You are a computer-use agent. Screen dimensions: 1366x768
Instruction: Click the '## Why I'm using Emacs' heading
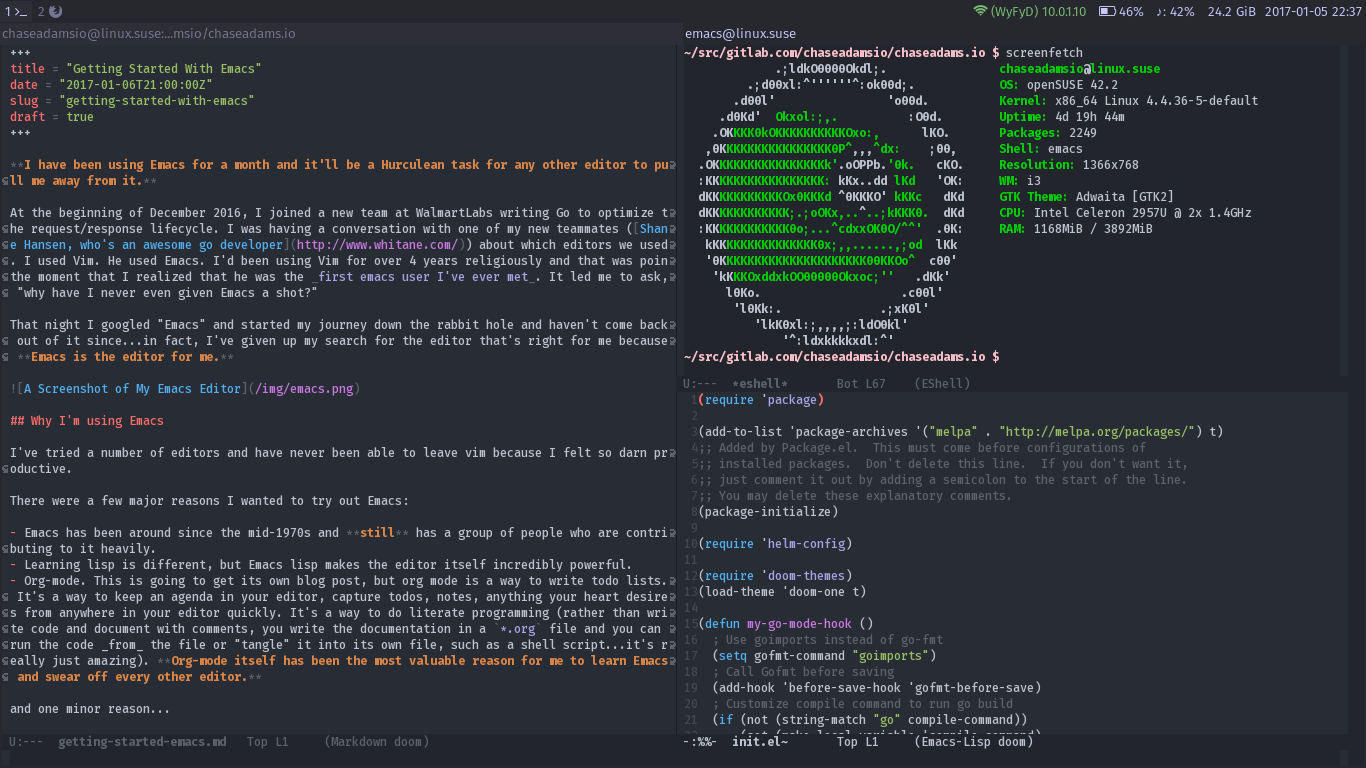pyautogui.click(x=86, y=420)
